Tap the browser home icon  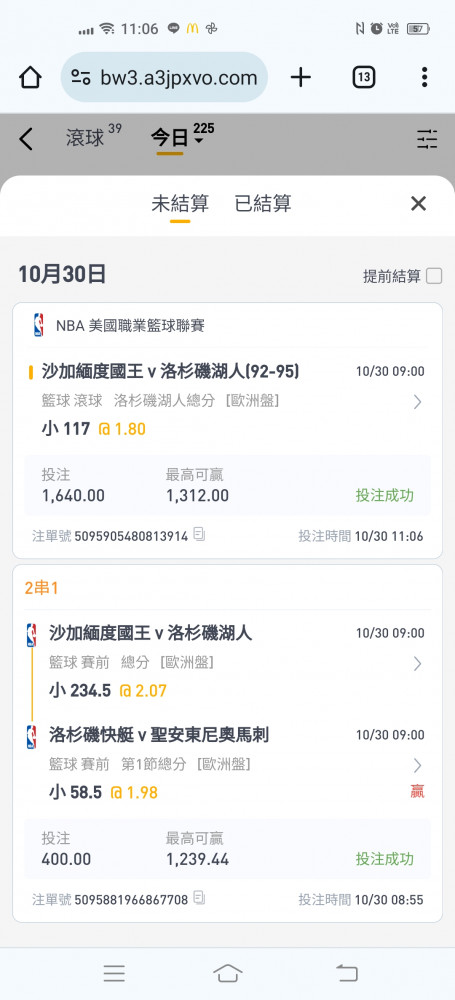pos(30,78)
